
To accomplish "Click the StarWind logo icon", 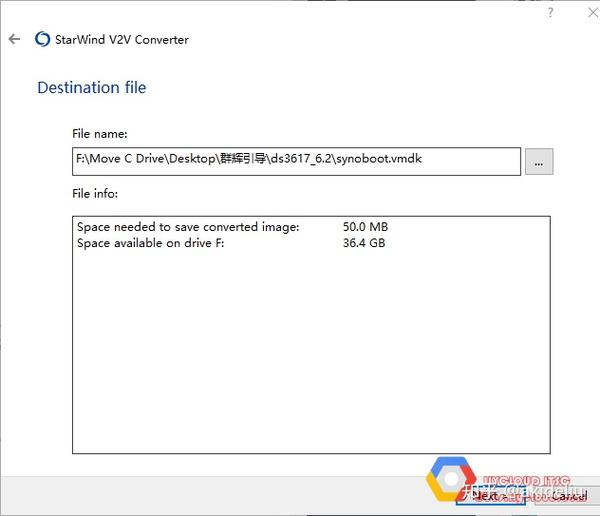I will (42, 39).
